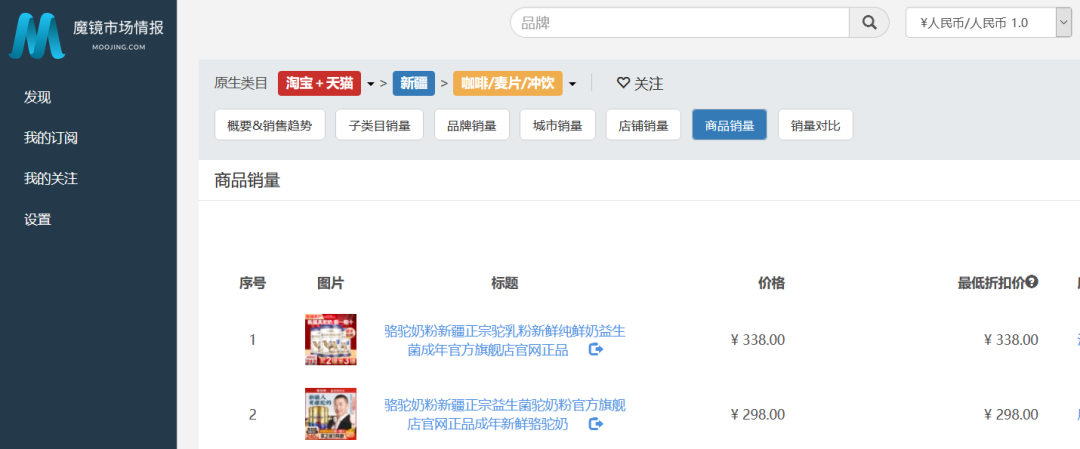Expand the 淘宝+天猫 platform dropdown arrow

pyautogui.click(x=371, y=84)
